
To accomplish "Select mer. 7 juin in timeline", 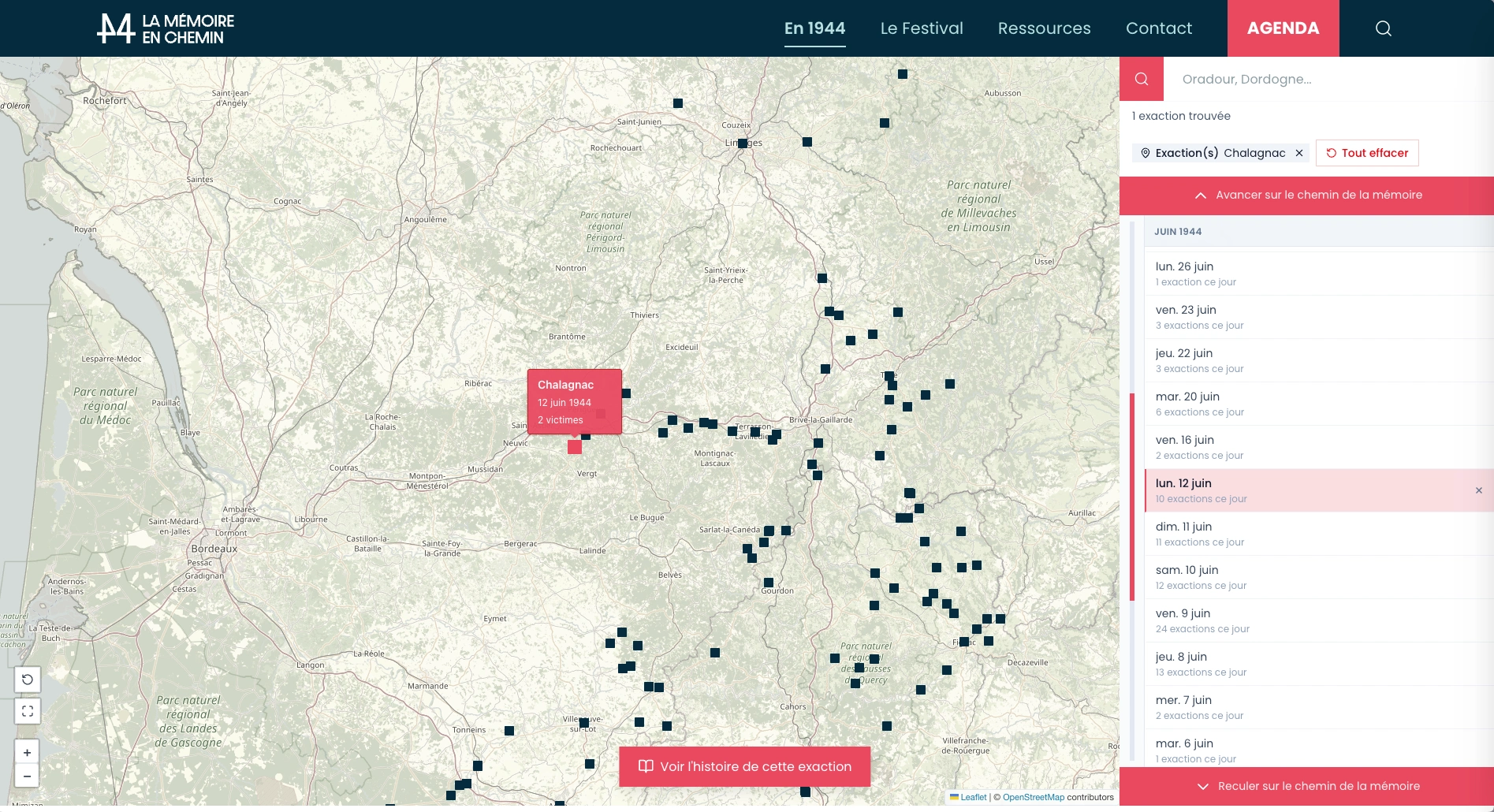I will point(1319,707).
